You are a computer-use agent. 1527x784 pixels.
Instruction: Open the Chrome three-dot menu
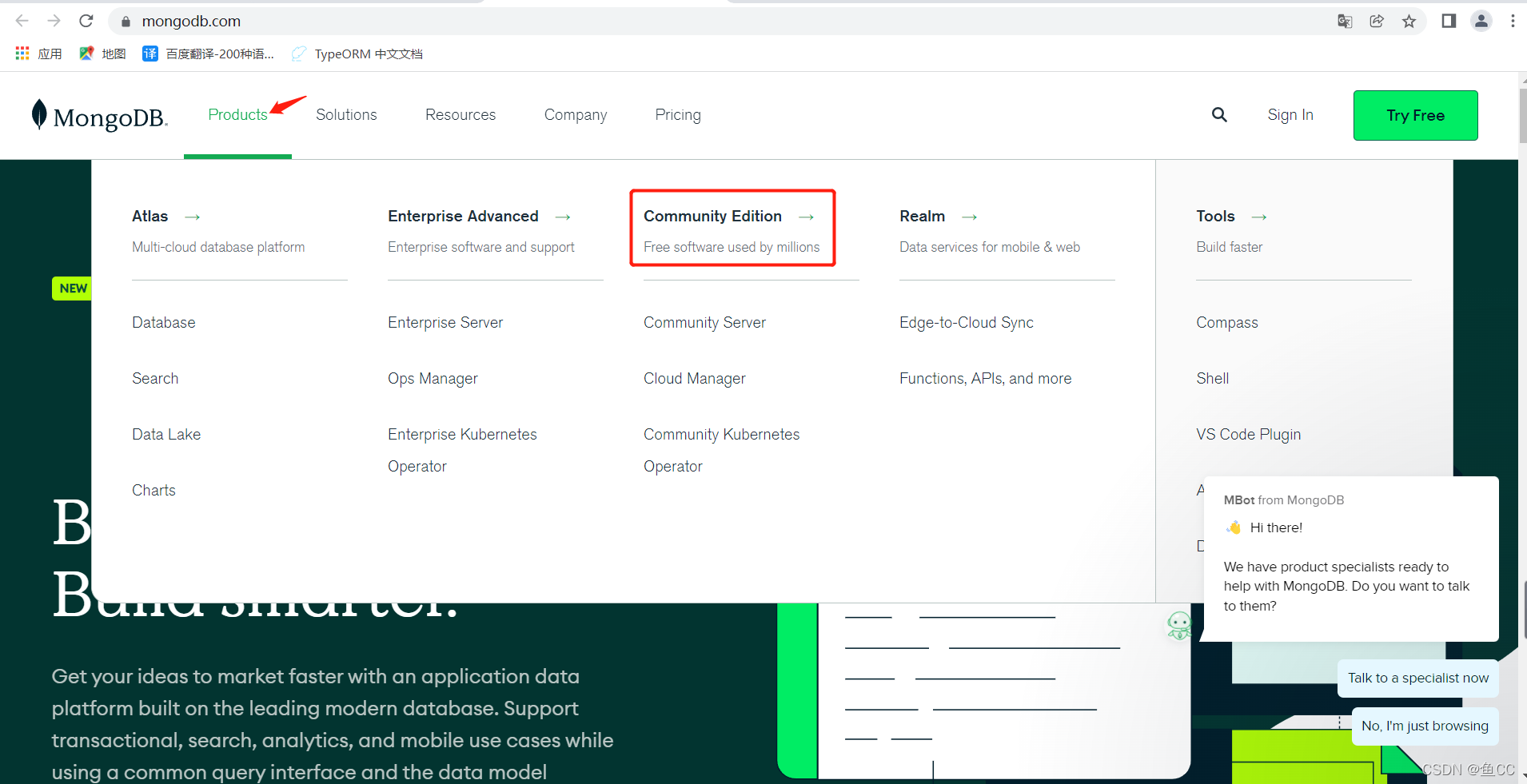pyautogui.click(x=1513, y=21)
